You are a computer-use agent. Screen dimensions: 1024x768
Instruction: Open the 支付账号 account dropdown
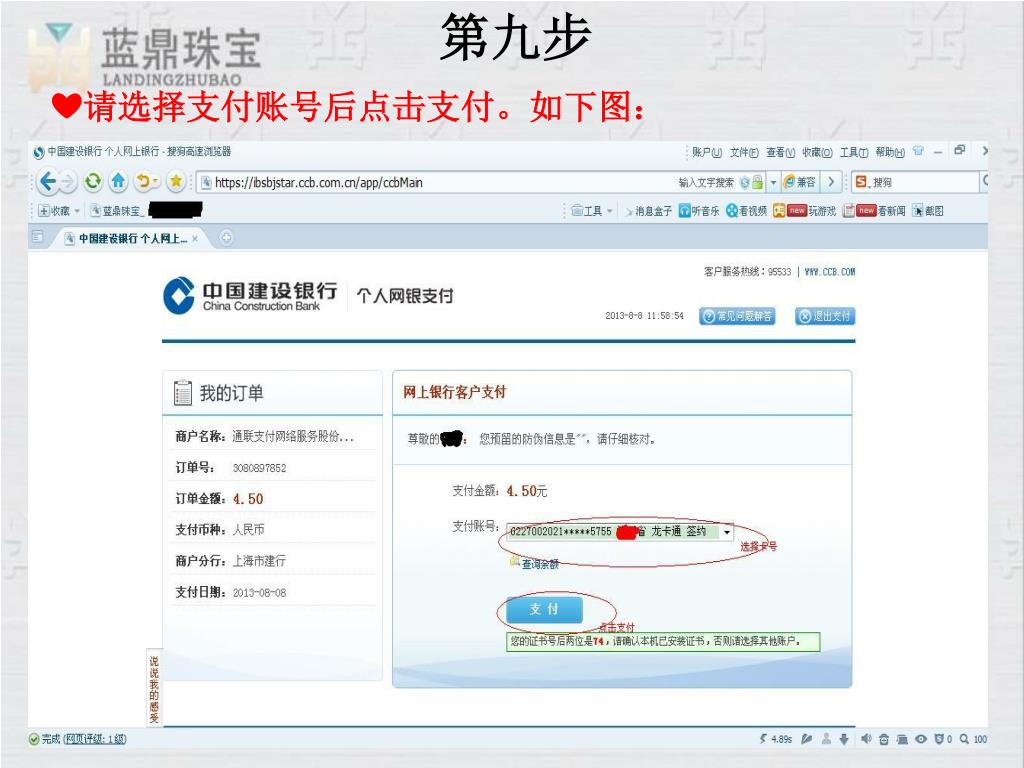pyautogui.click(x=726, y=532)
